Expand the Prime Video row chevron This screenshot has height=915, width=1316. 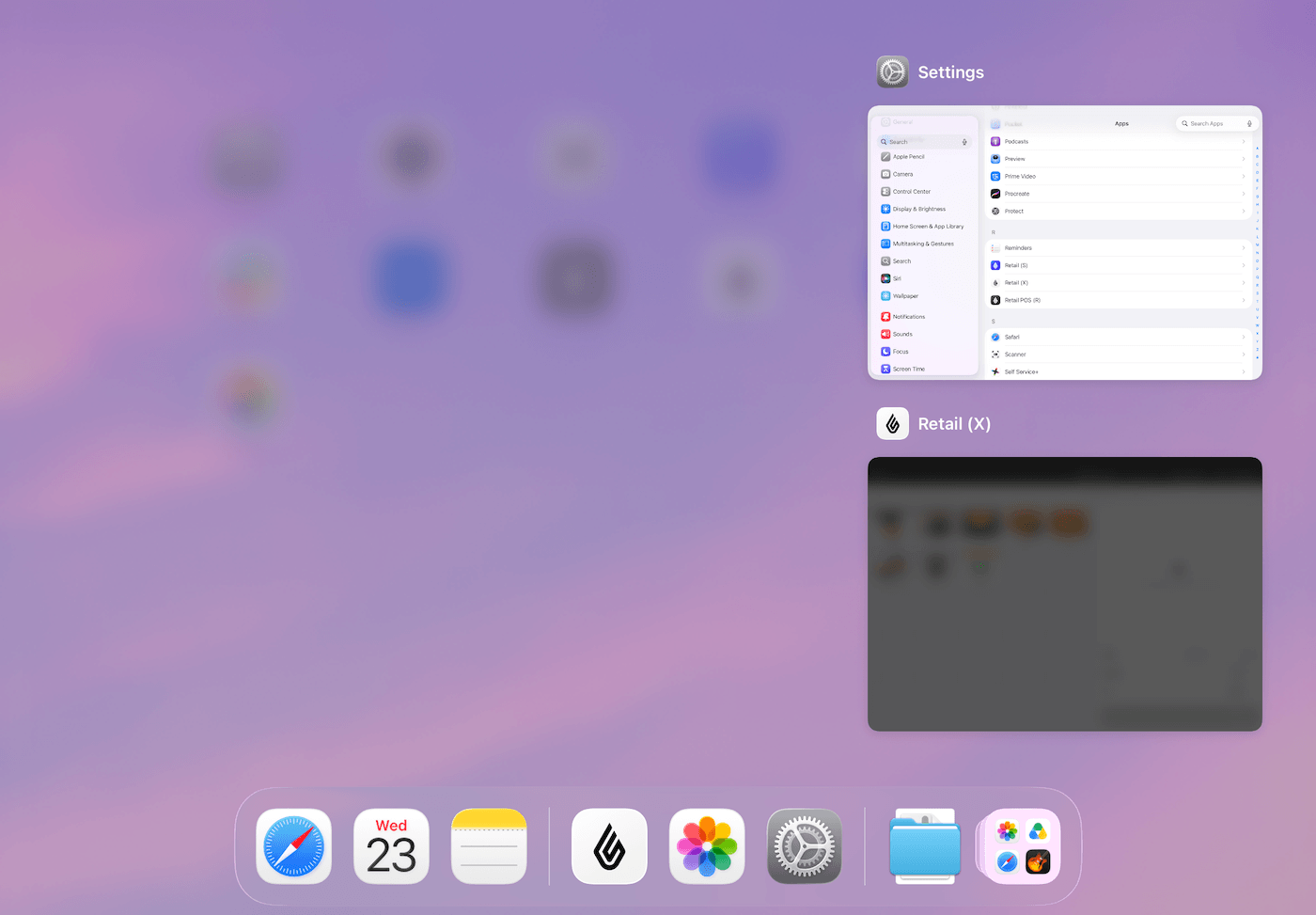click(1244, 177)
